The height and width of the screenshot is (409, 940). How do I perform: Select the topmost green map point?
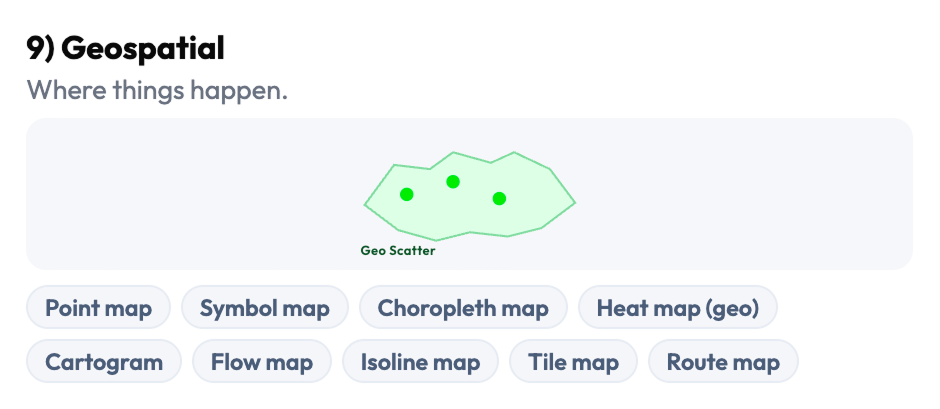pyautogui.click(x=453, y=181)
